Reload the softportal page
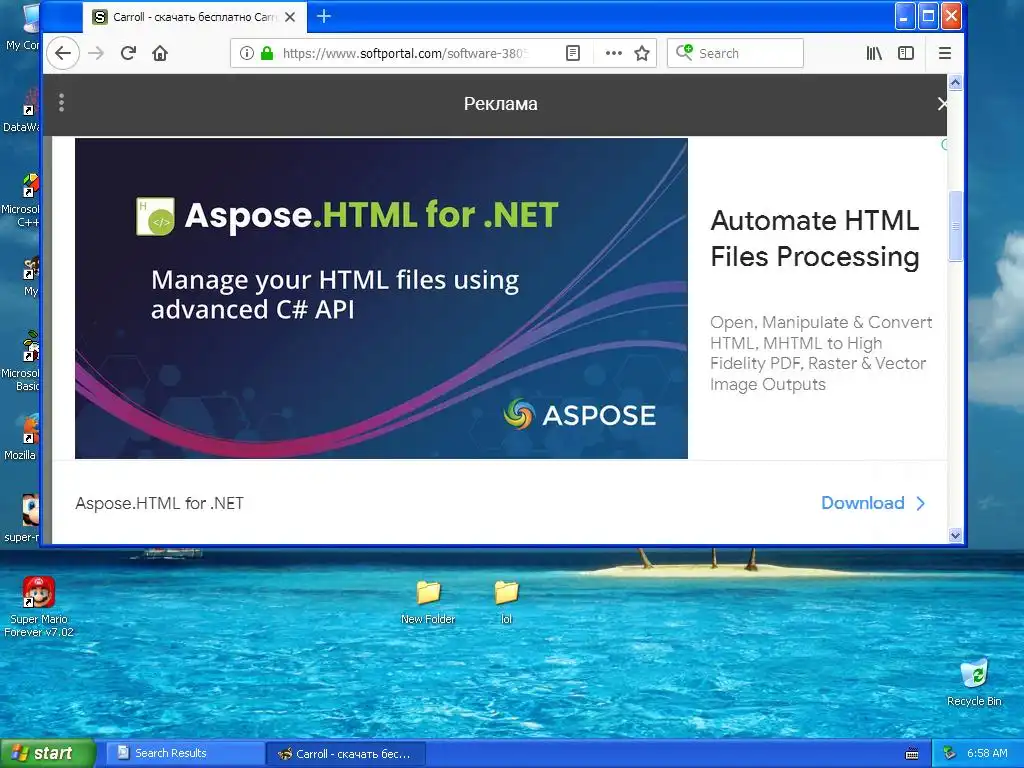The height and width of the screenshot is (768, 1024). pyautogui.click(x=128, y=54)
